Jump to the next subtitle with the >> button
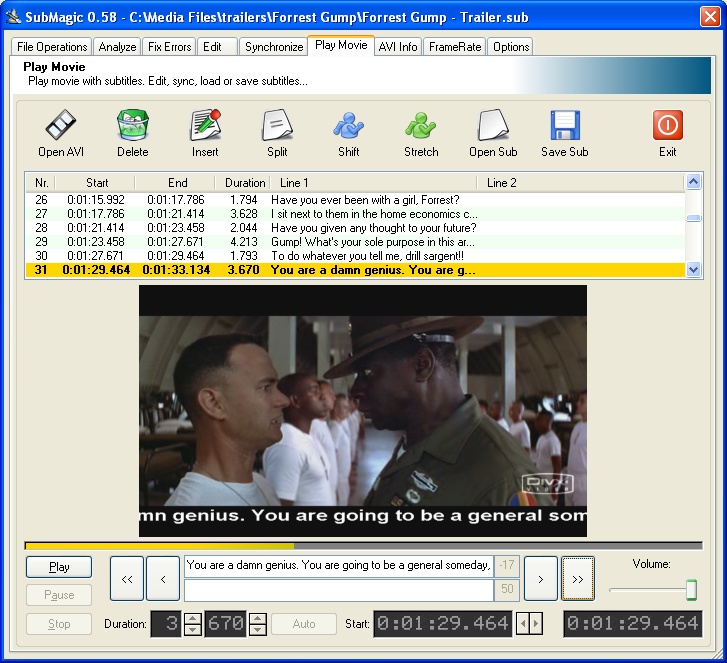 [578, 578]
